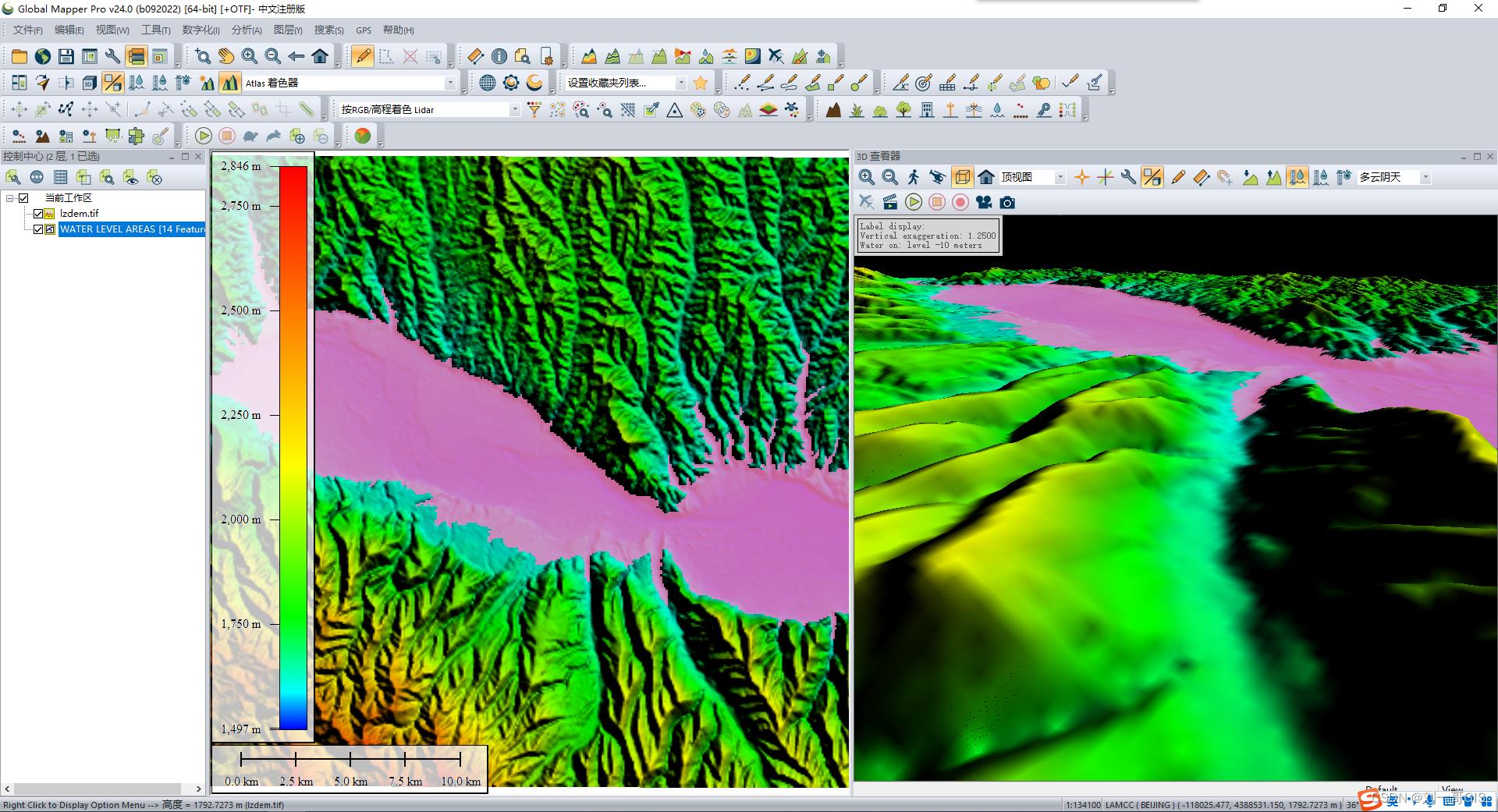Open the Lidar color-by dropdown

[514, 110]
